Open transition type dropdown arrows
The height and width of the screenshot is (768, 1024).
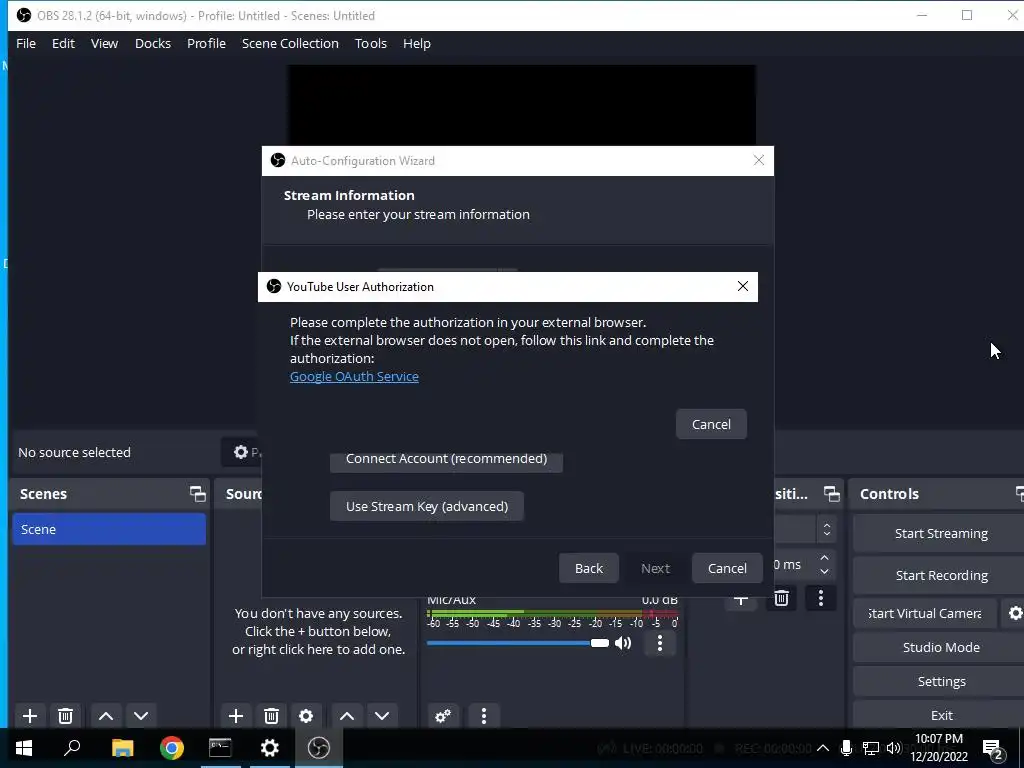coord(827,529)
